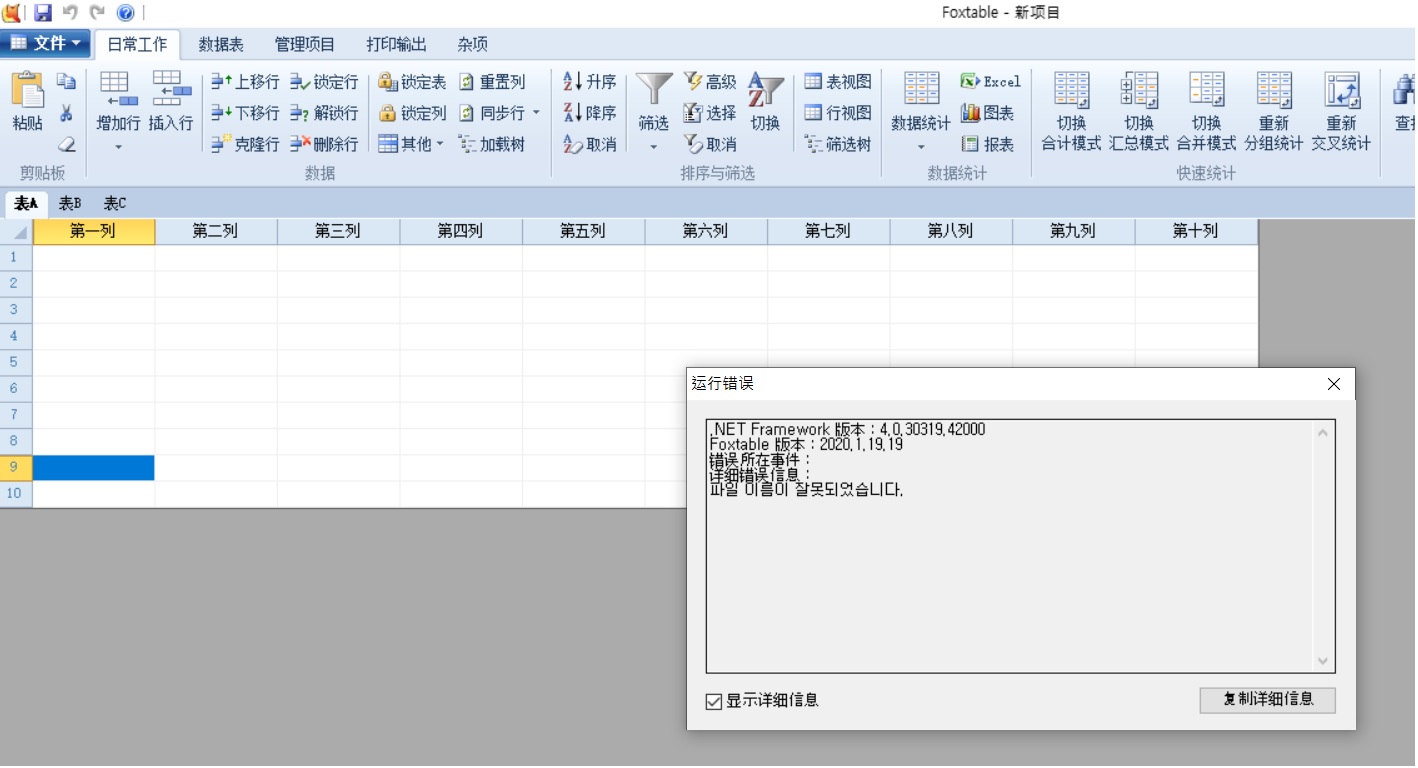Click the Regroup Statistics (重新分组统计) icon

point(1273,90)
